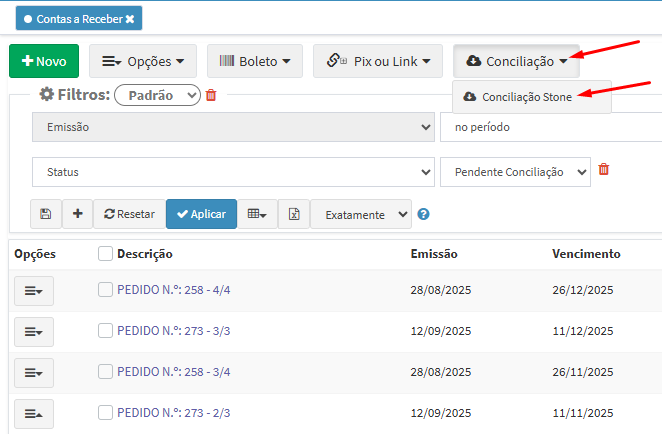
Task: Add a new filter with plus icon
Action: click(x=77, y=214)
